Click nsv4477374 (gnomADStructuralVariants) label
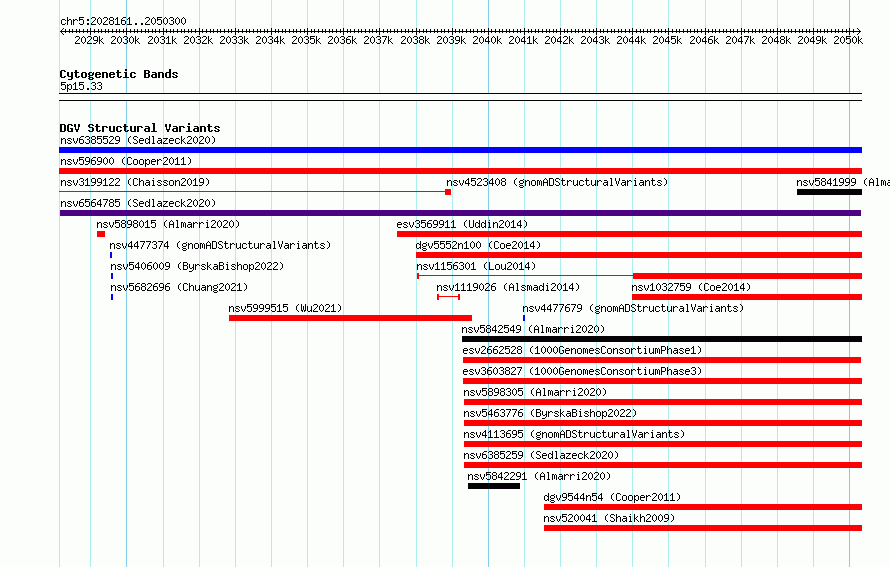Viewport: 890px width, 567px height. (x=220, y=245)
